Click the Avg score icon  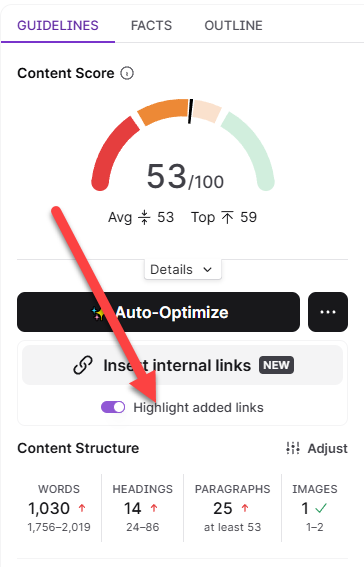(144, 217)
